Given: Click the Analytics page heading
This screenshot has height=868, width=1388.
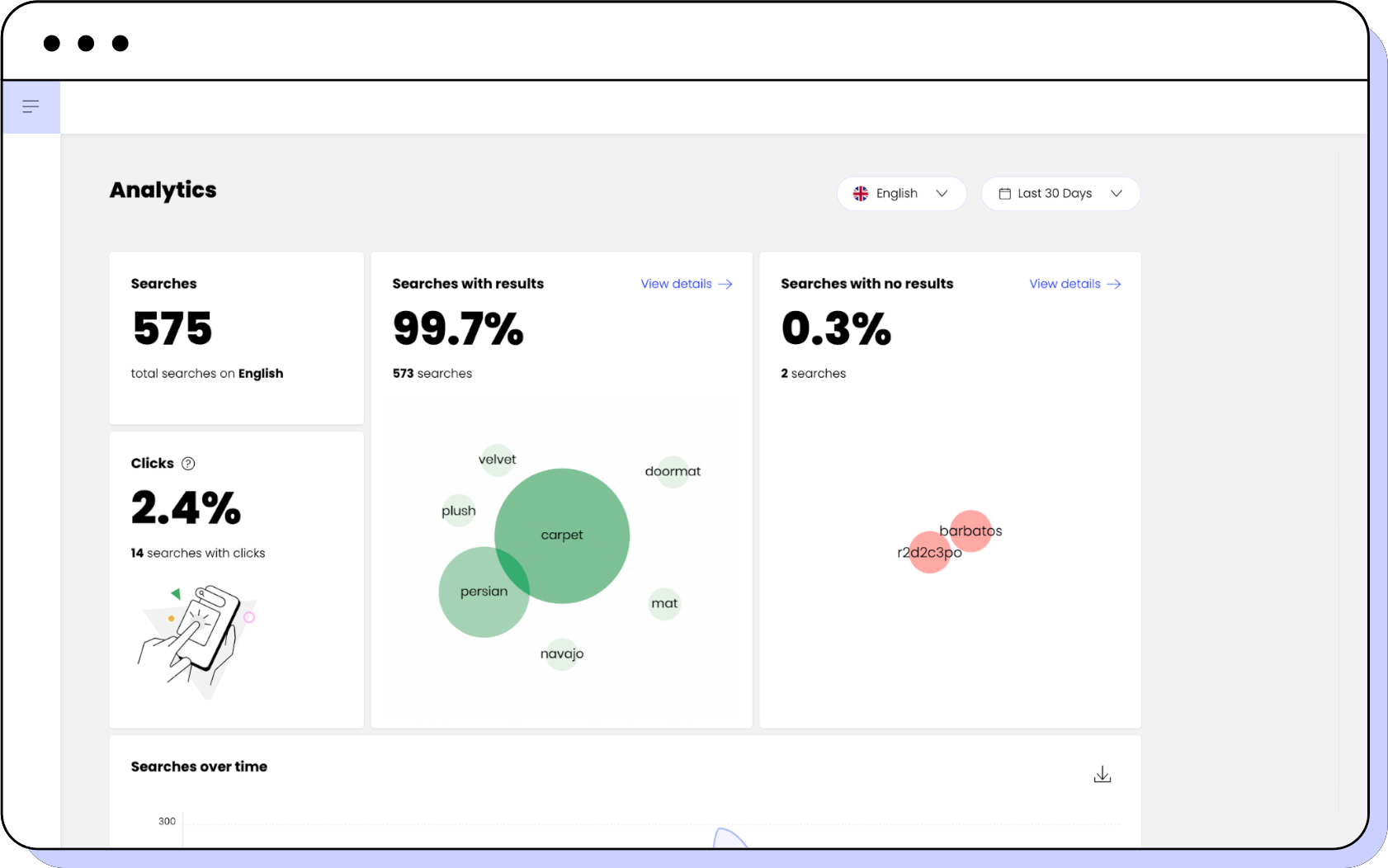Looking at the screenshot, I should pos(163,191).
